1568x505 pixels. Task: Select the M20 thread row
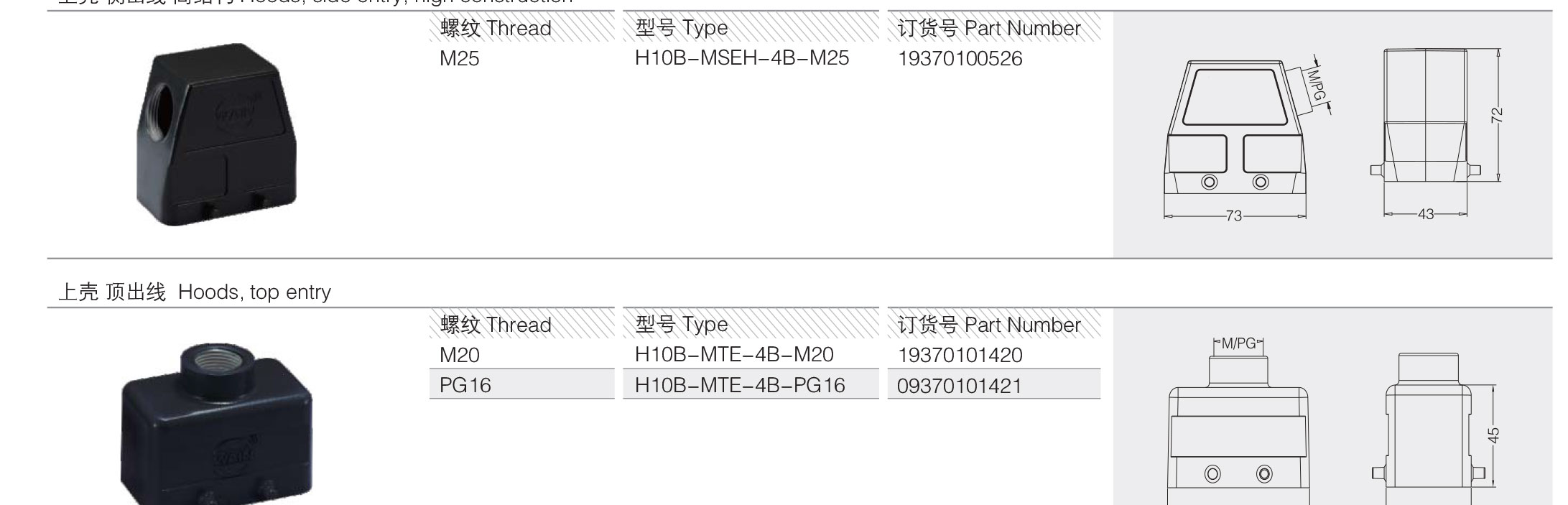[522, 354]
